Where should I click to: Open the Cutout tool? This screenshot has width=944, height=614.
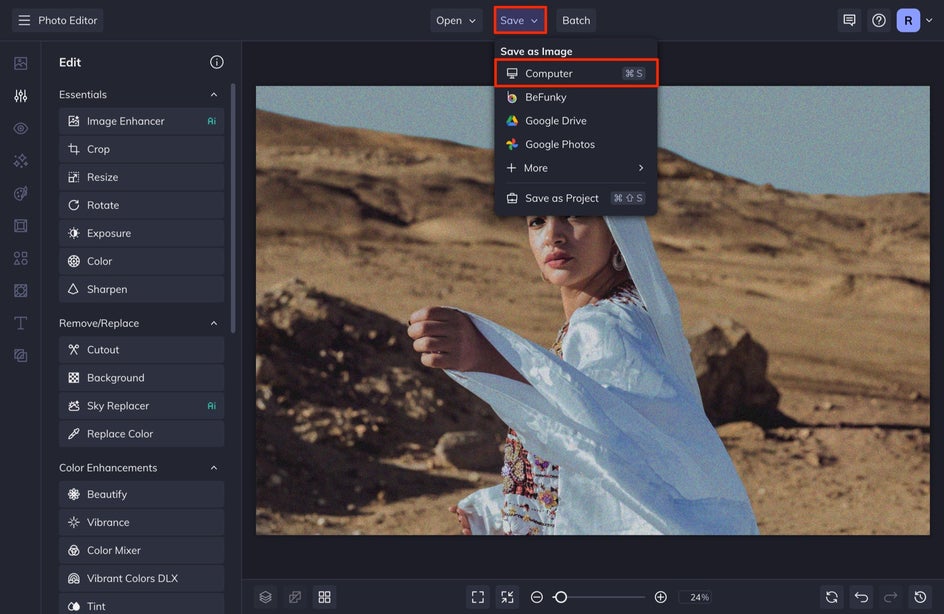(141, 350)
